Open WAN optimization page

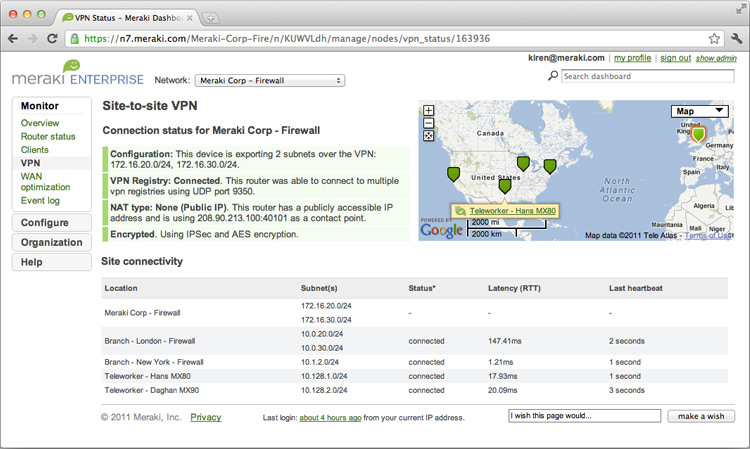point(45,182)
